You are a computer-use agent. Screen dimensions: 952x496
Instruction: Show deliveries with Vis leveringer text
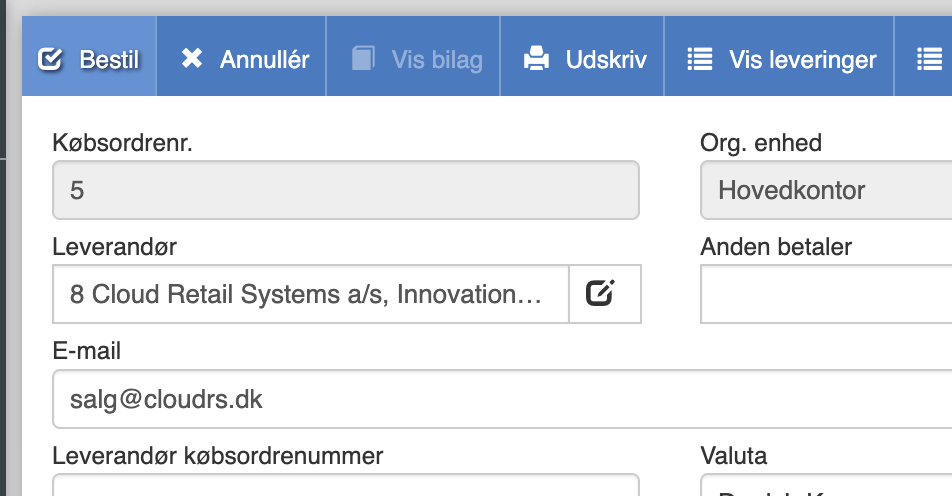802,59
